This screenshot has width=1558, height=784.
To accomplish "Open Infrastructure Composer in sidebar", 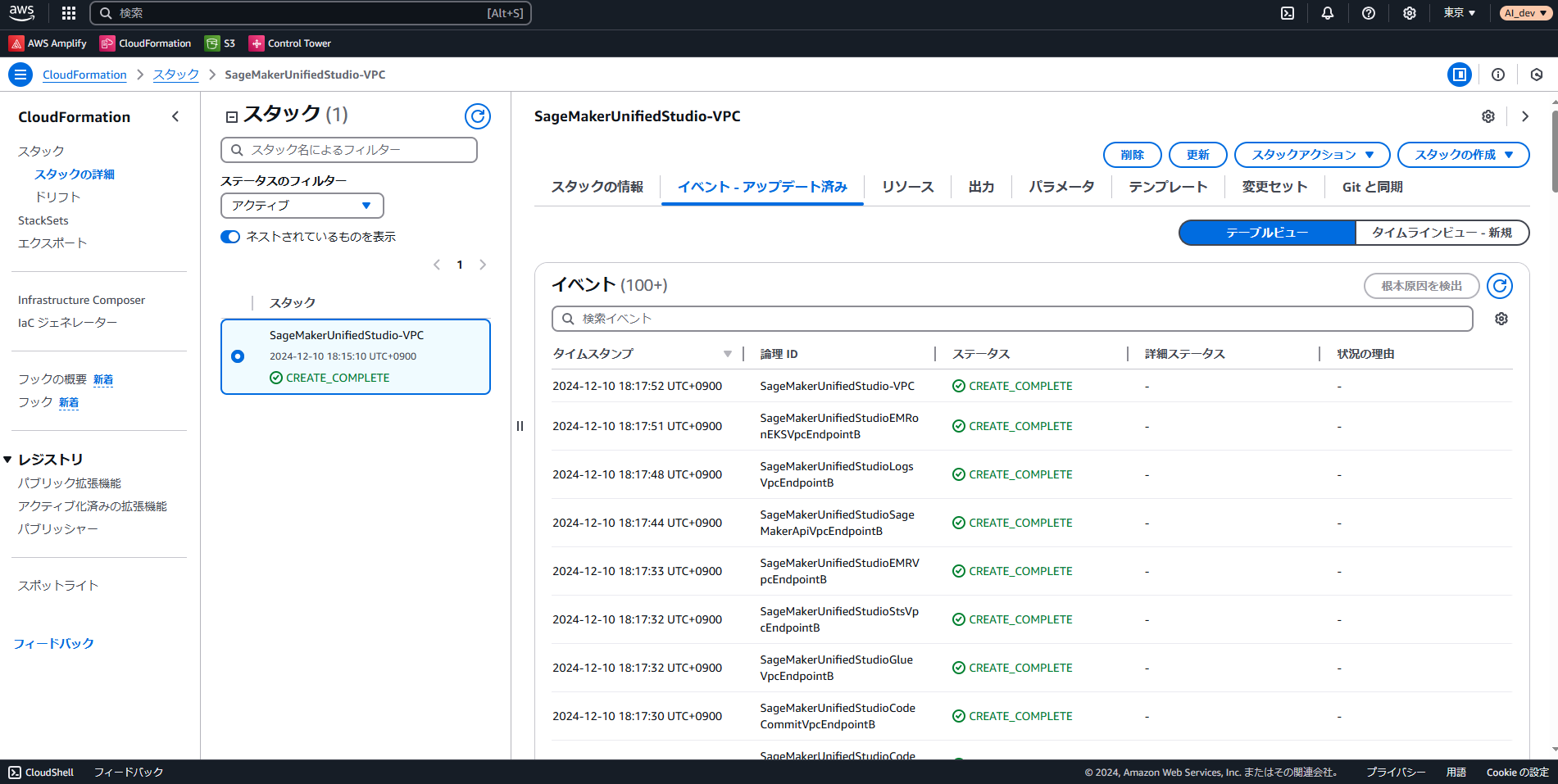I will pyautogui.click(x=81, y=300).
